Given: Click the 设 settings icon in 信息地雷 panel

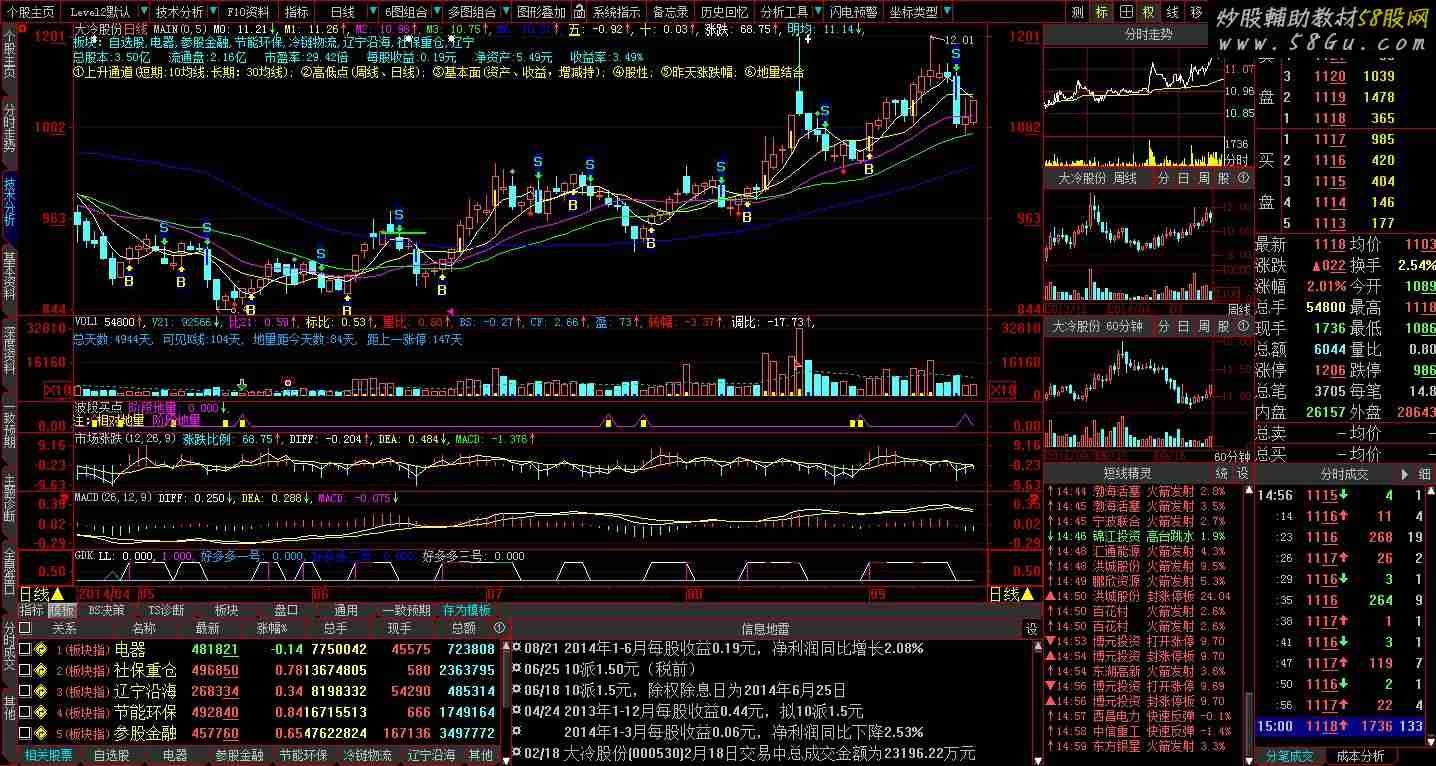Looking at the screenshot, I should click(1031, 629).
